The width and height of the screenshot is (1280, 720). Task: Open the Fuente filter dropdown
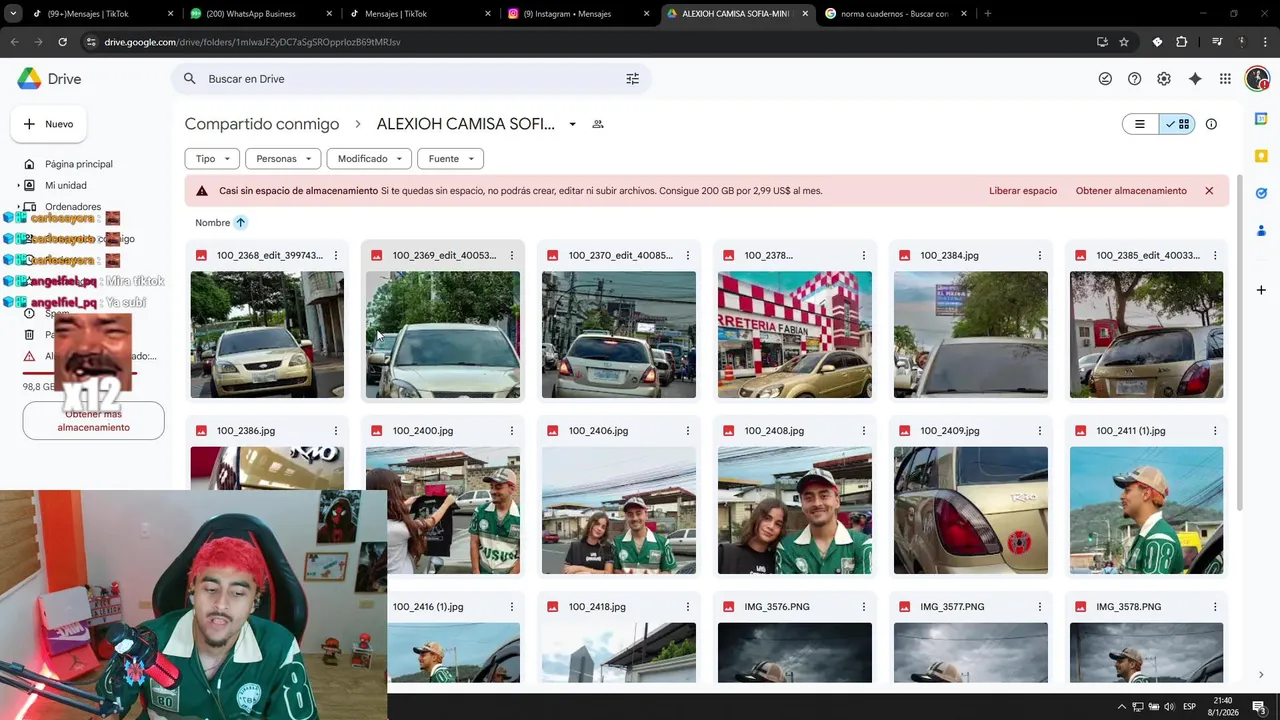click(x=450, y=159)
